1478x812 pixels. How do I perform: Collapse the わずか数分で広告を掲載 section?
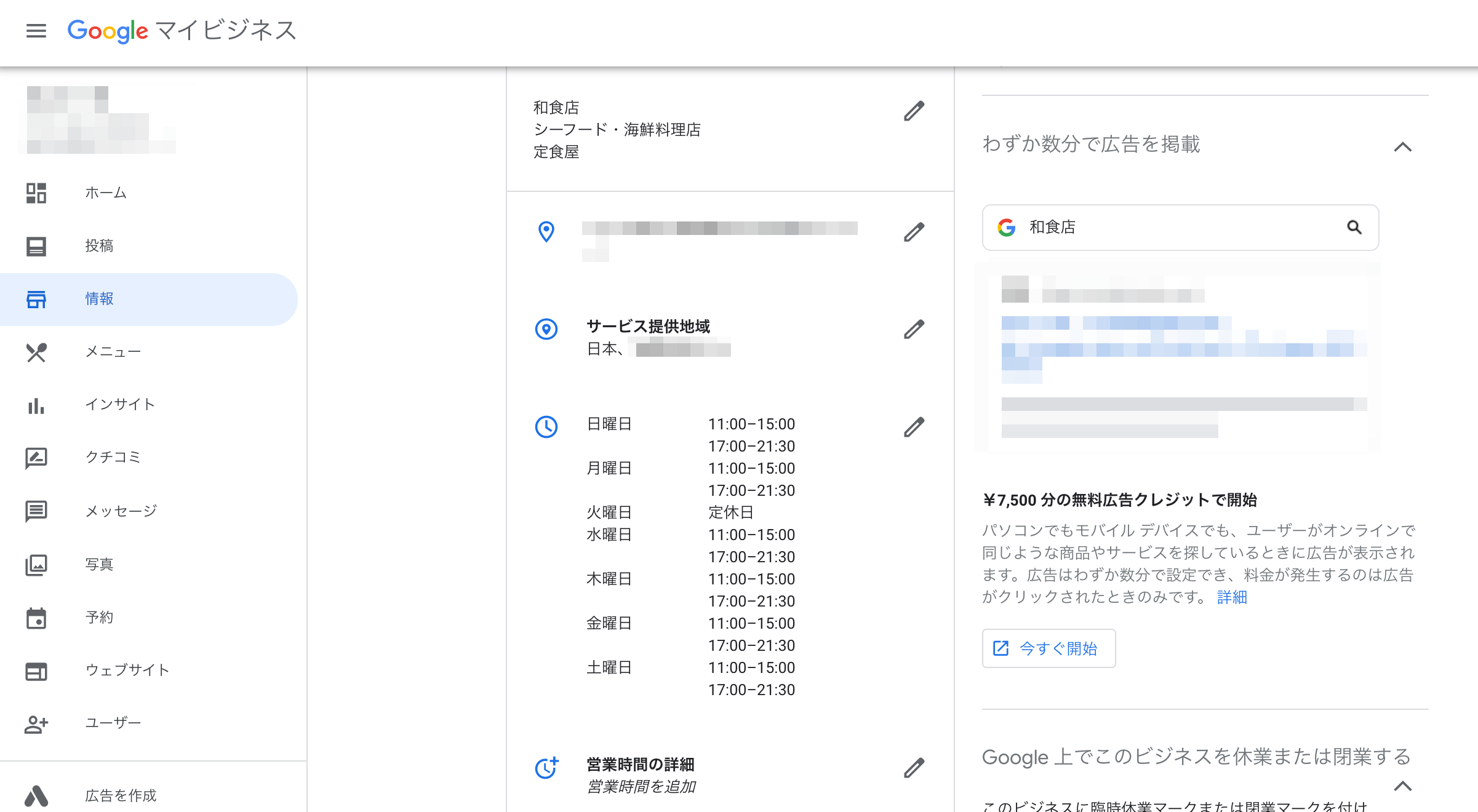point(1402,146)
